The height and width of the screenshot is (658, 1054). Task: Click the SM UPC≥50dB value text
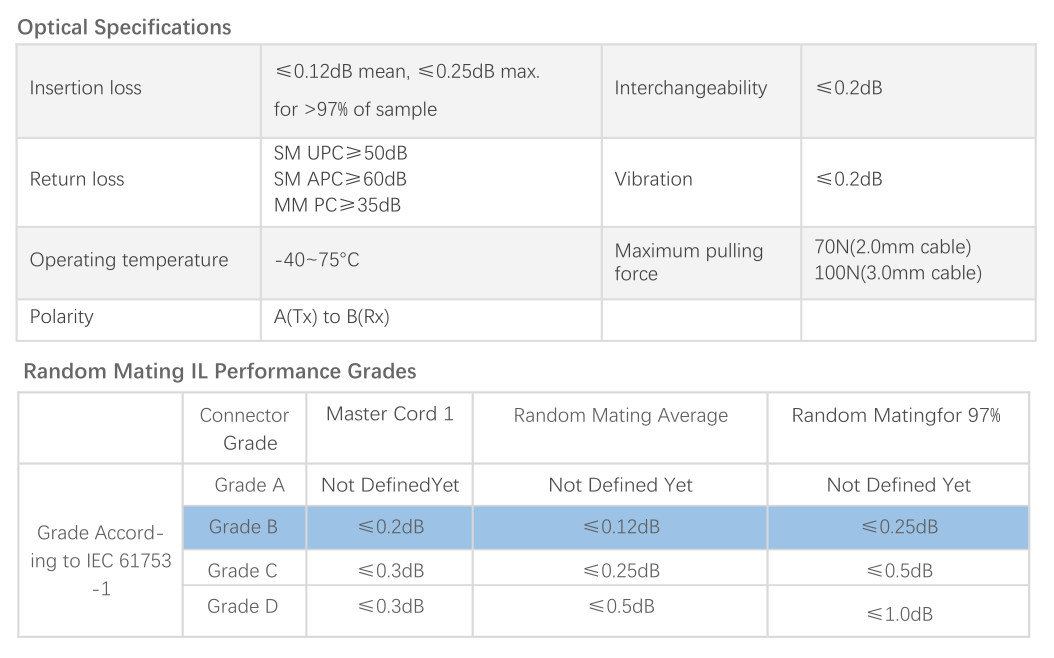tap(340, 154)
